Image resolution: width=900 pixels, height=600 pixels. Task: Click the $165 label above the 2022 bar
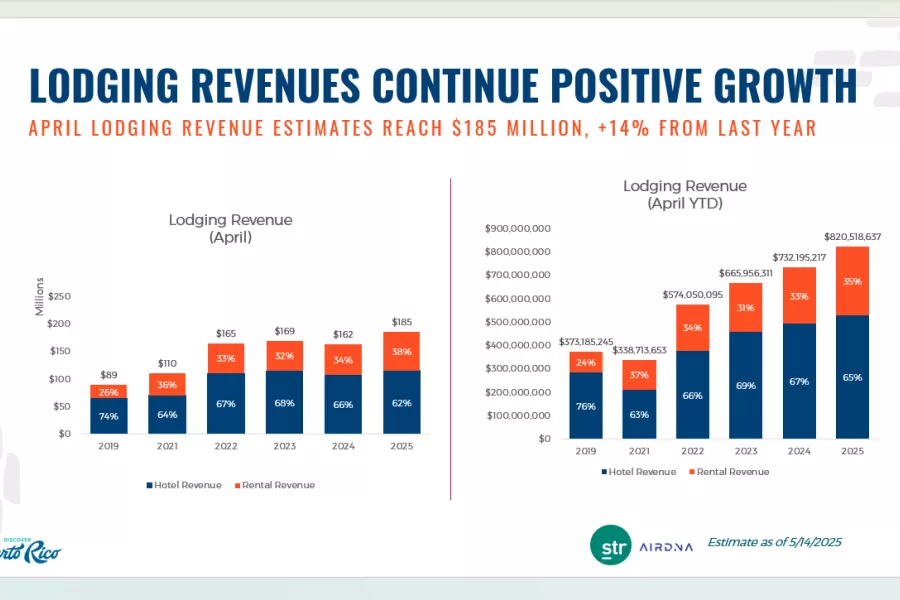coord(226,334)
